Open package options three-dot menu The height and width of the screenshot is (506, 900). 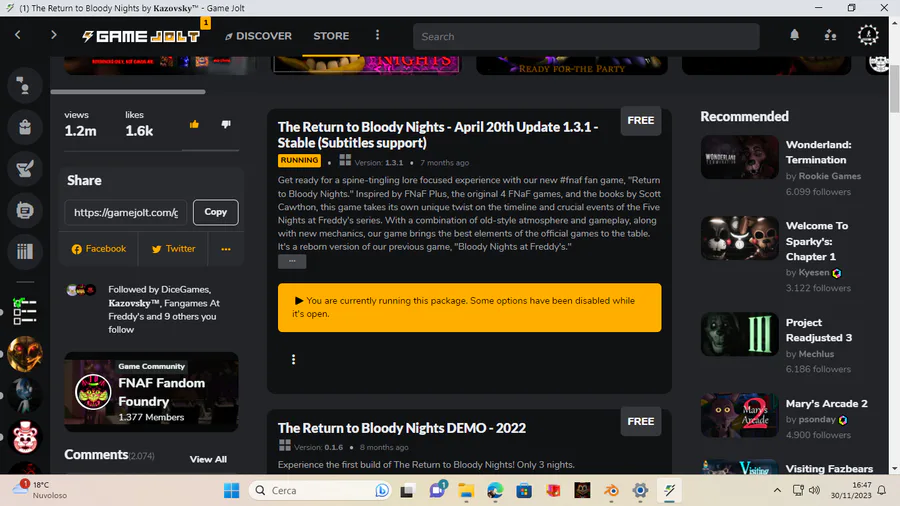tap(293, 359)
